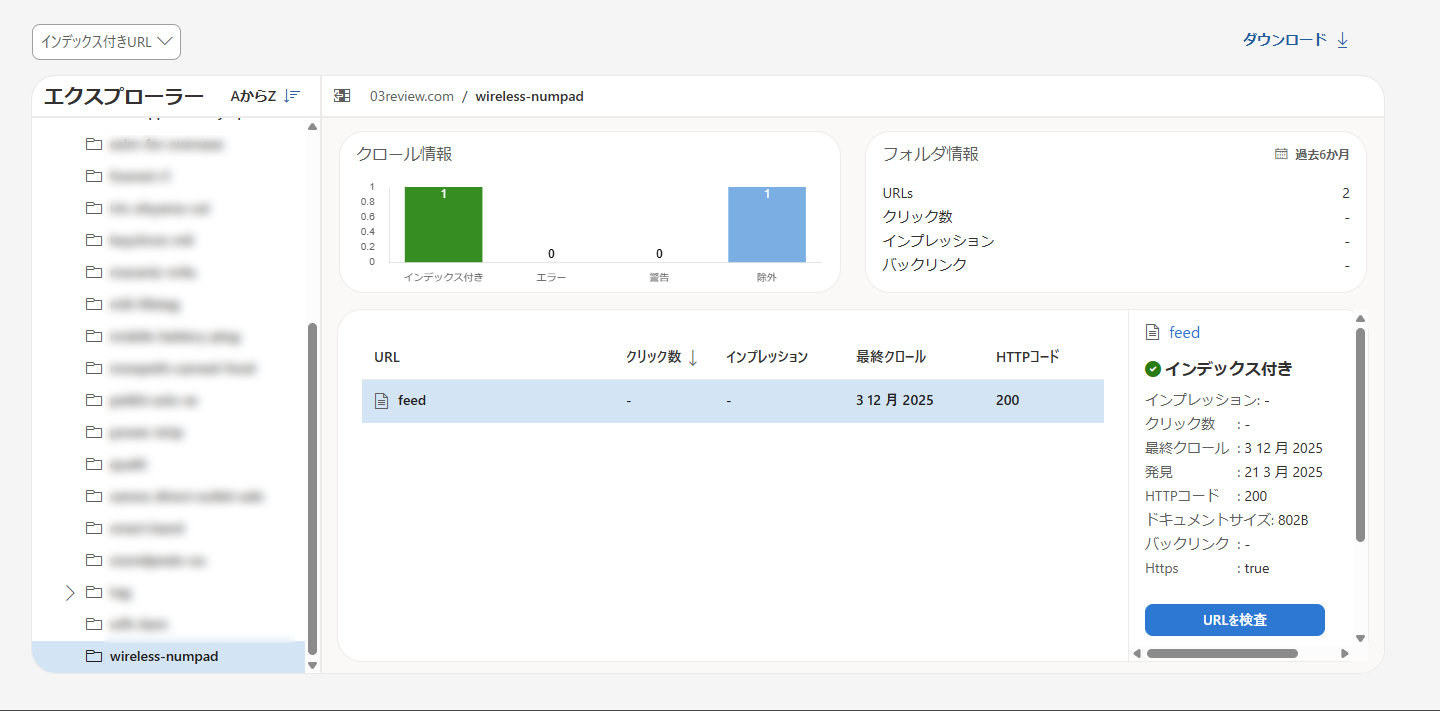Viewport: 1440px width, 720px height.
Task: Click the HTTPコード column header
Action: [1027, 357]
